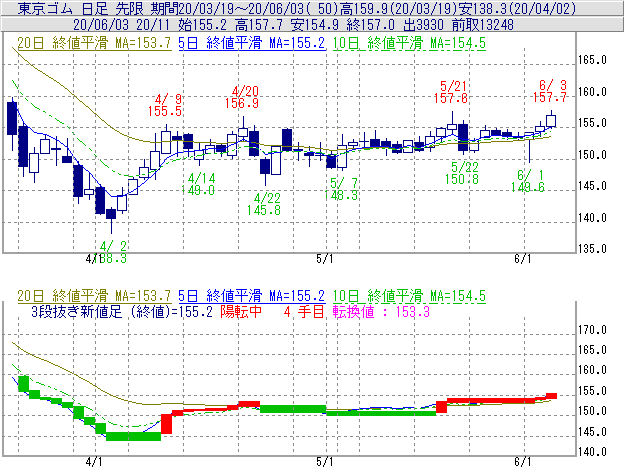Click the 転換値 : 153.3 text
Image resolution: width=624 pixels, height=474 pixels.
click(381, 311)
